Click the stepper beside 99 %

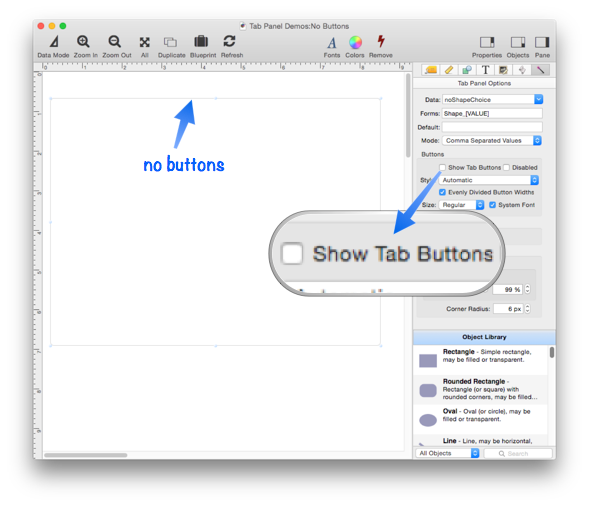pos(528,289)
